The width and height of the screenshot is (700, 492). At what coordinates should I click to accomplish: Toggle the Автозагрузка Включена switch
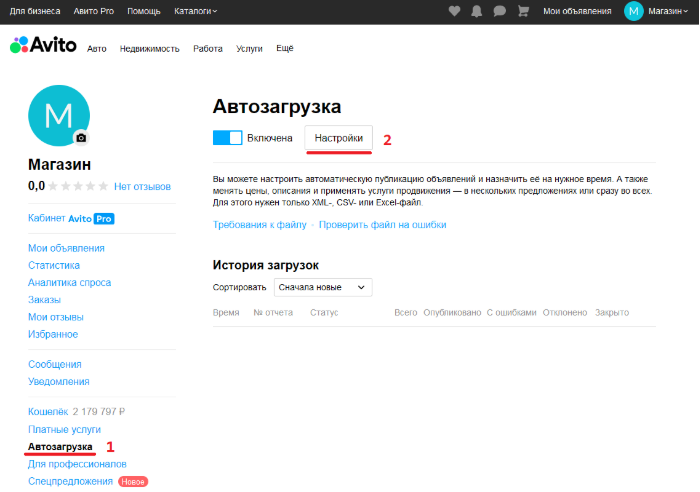228,138
